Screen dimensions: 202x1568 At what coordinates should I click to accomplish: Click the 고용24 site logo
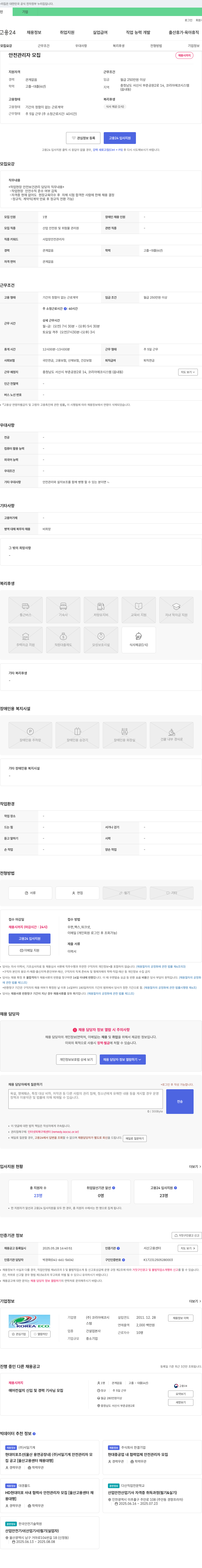[8, 32]
